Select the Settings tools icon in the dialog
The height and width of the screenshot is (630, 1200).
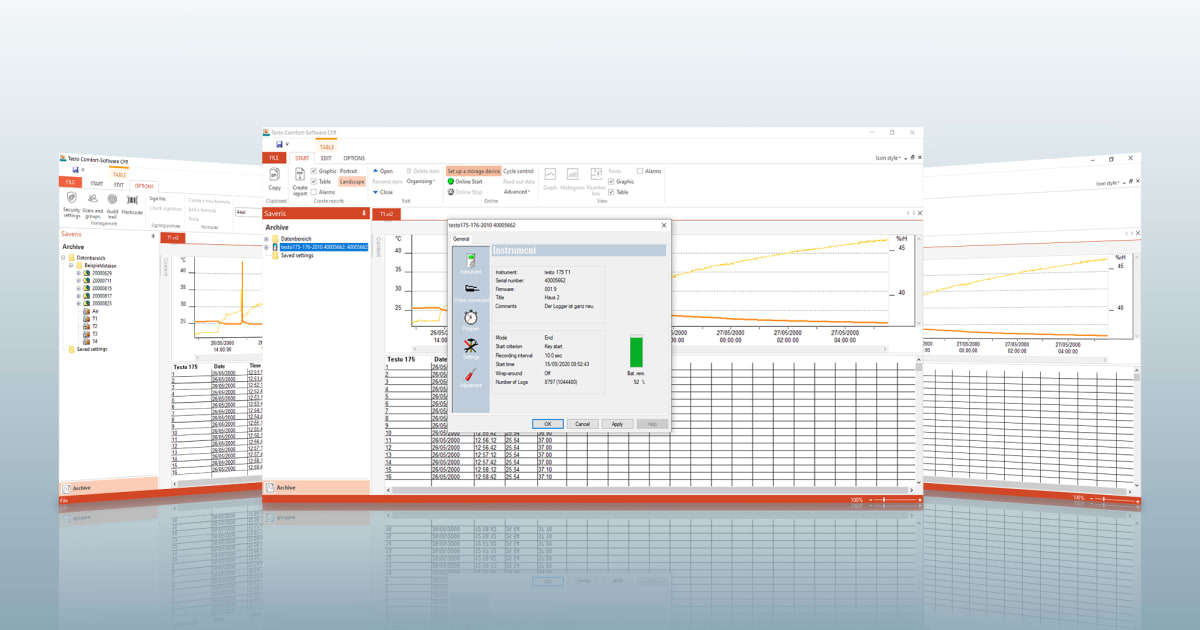470,345
